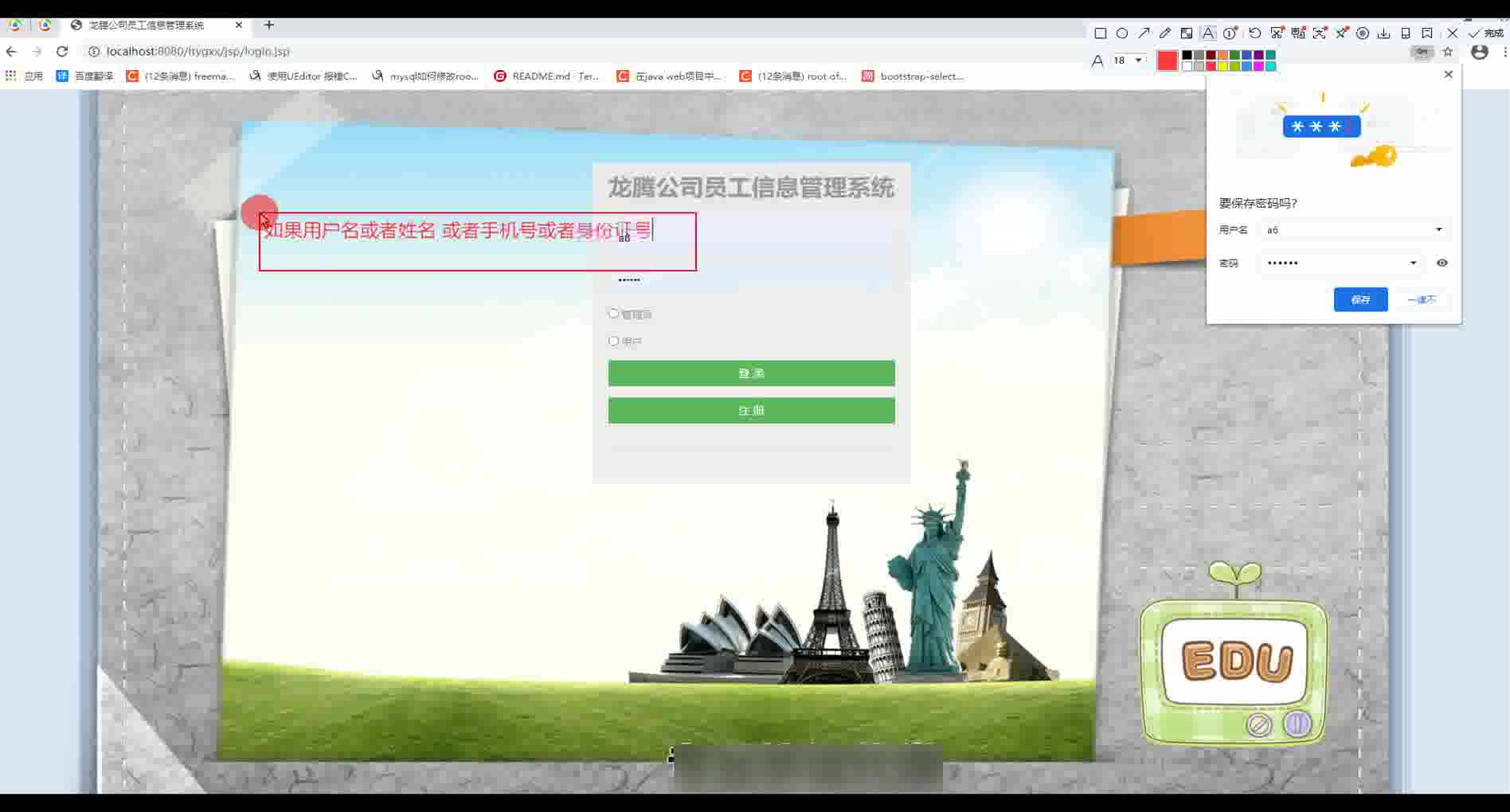
Task: Click the password key icon in address bar
Action: [x=1422, y=52]
